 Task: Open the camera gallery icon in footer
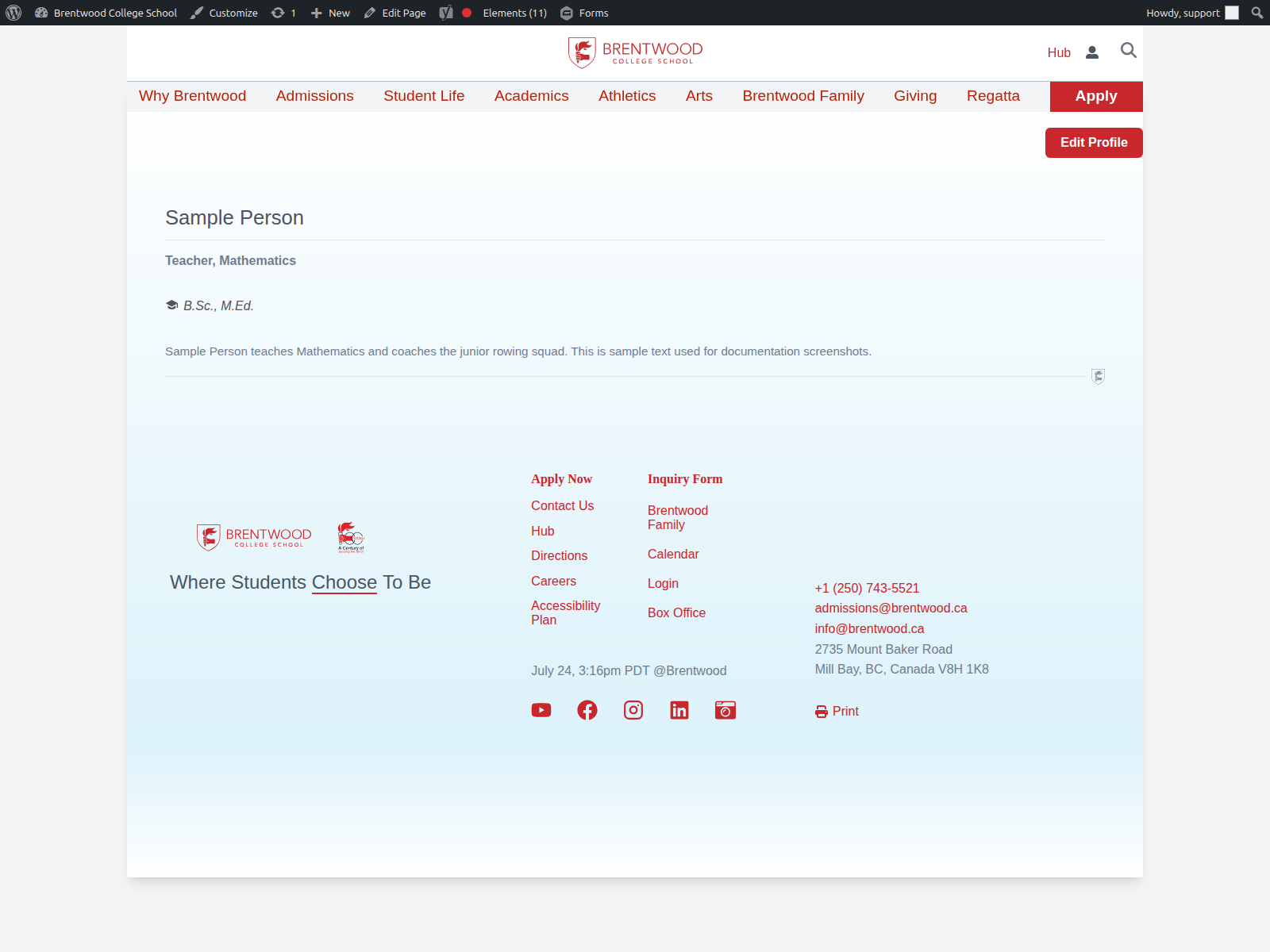coord(725,710)
